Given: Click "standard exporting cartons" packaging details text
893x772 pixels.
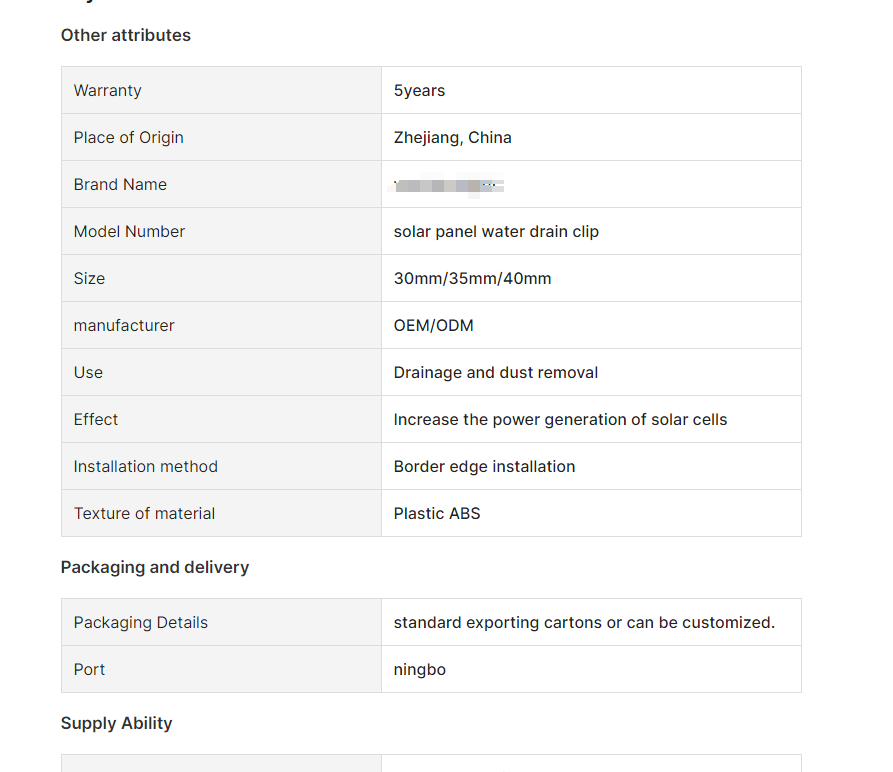Looking at the screenshot, I should tap(584, 622).
